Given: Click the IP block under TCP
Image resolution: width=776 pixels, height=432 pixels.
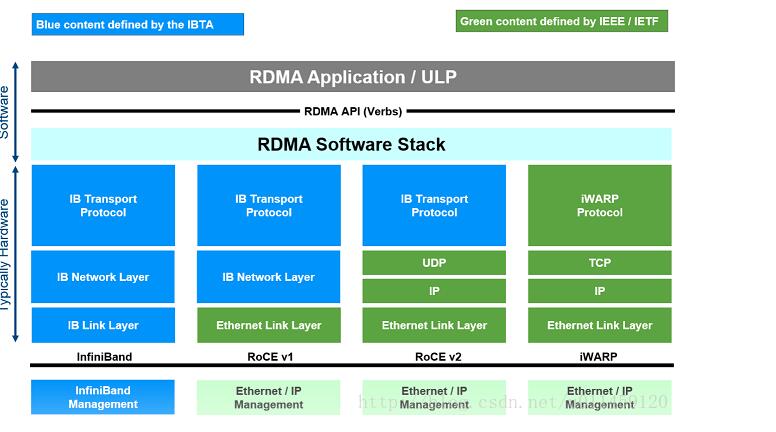Looking at the screenshot, I should point(600,291).
